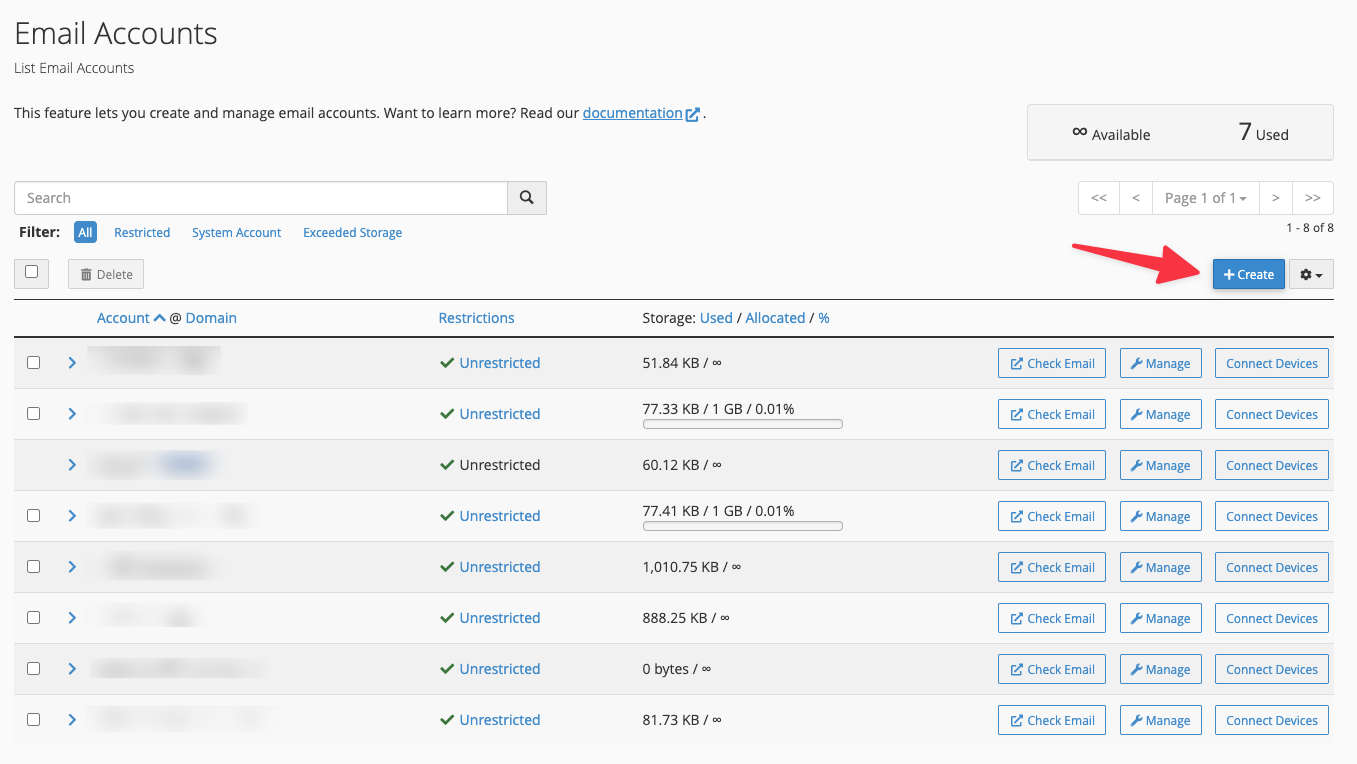The width and height of the screenshot is (1357, 764).
Task: Filter by Exceeded Storage
Action: pos(352,233)
